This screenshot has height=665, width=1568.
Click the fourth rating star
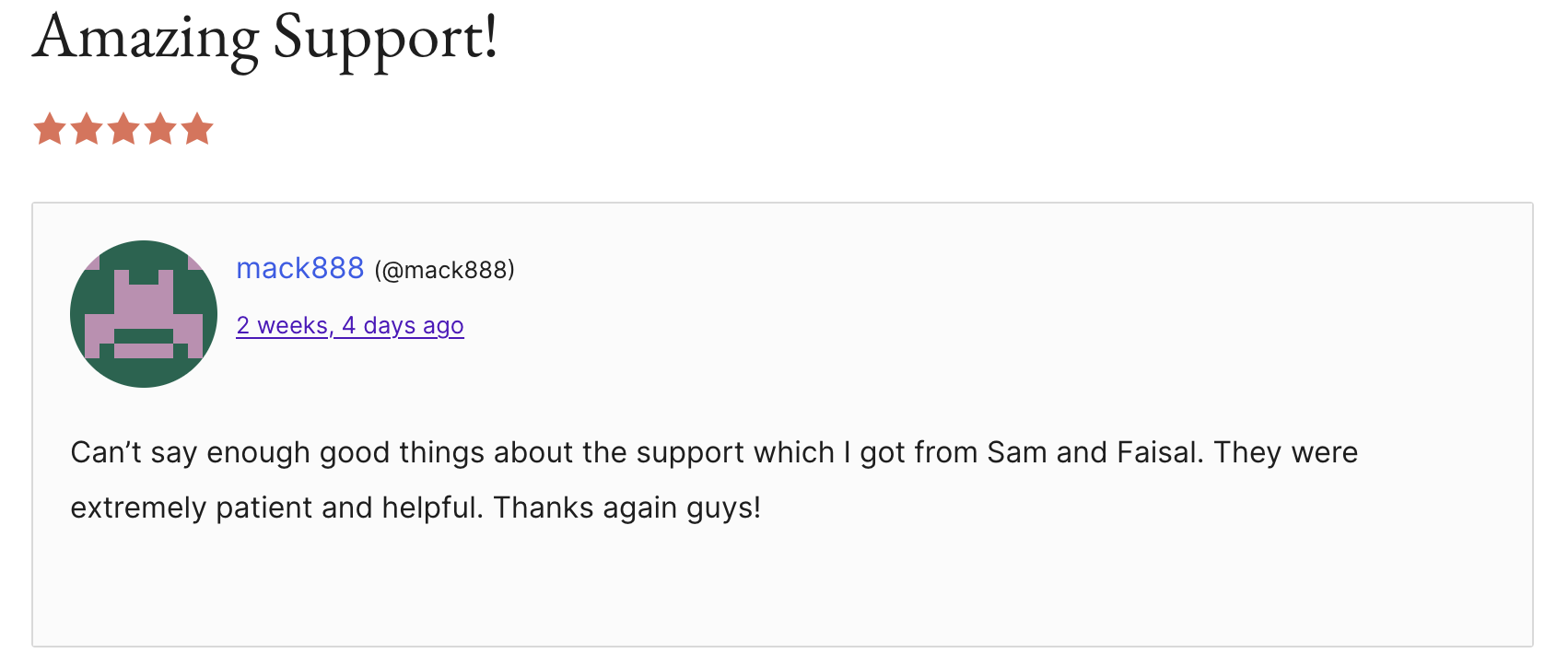[160, 130]
